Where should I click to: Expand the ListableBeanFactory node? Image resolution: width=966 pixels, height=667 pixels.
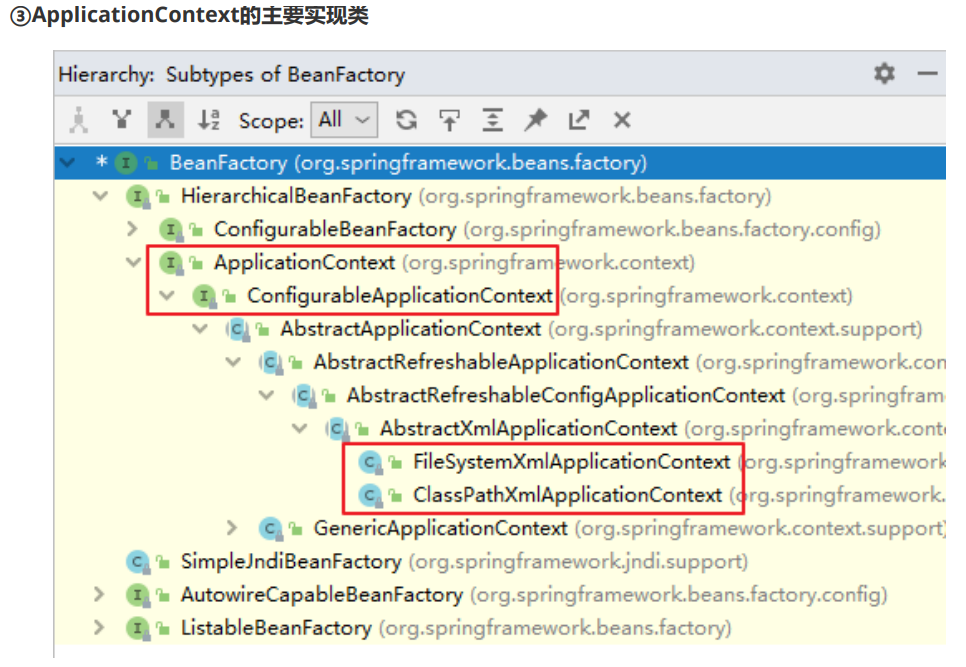tap(99, 628)
